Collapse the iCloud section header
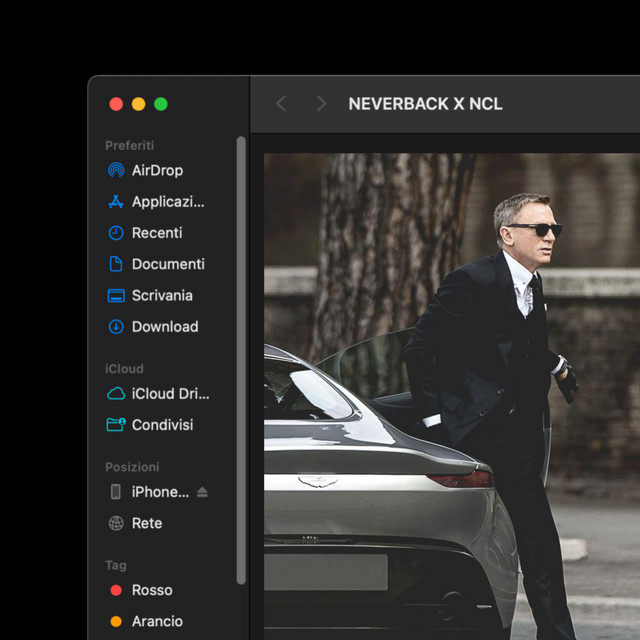The image size is (640, 640). (x=125, y=368)
